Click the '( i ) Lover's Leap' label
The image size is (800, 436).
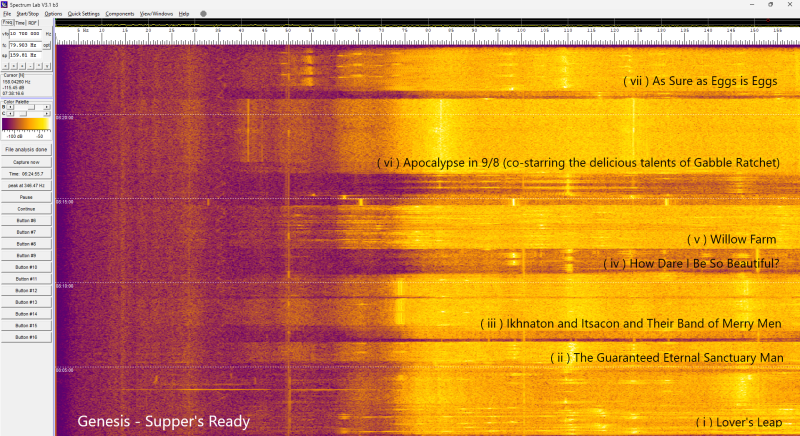(x=739, y=422)
